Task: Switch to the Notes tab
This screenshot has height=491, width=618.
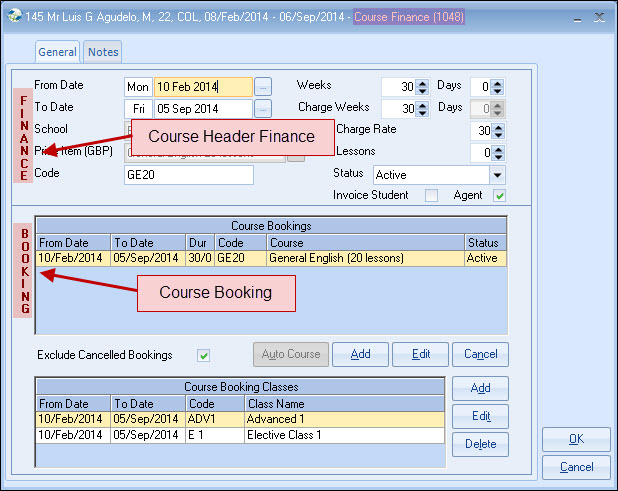Action: coord(102,52)
